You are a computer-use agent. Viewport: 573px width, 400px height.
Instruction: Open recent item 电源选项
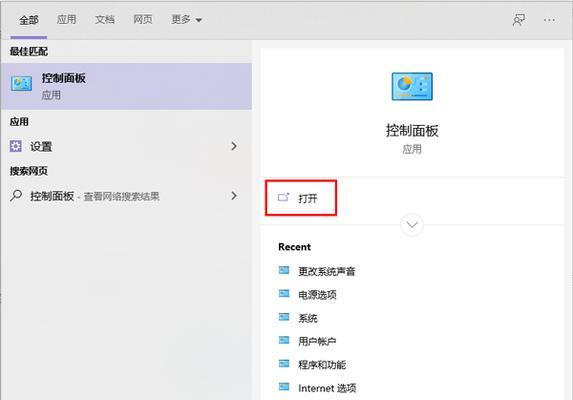(317, 295)
